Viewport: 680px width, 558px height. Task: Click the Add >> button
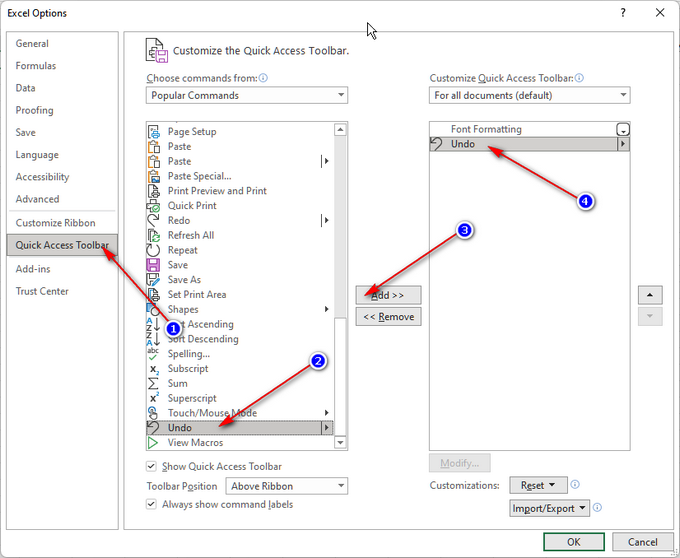click(x=388, y=295)
